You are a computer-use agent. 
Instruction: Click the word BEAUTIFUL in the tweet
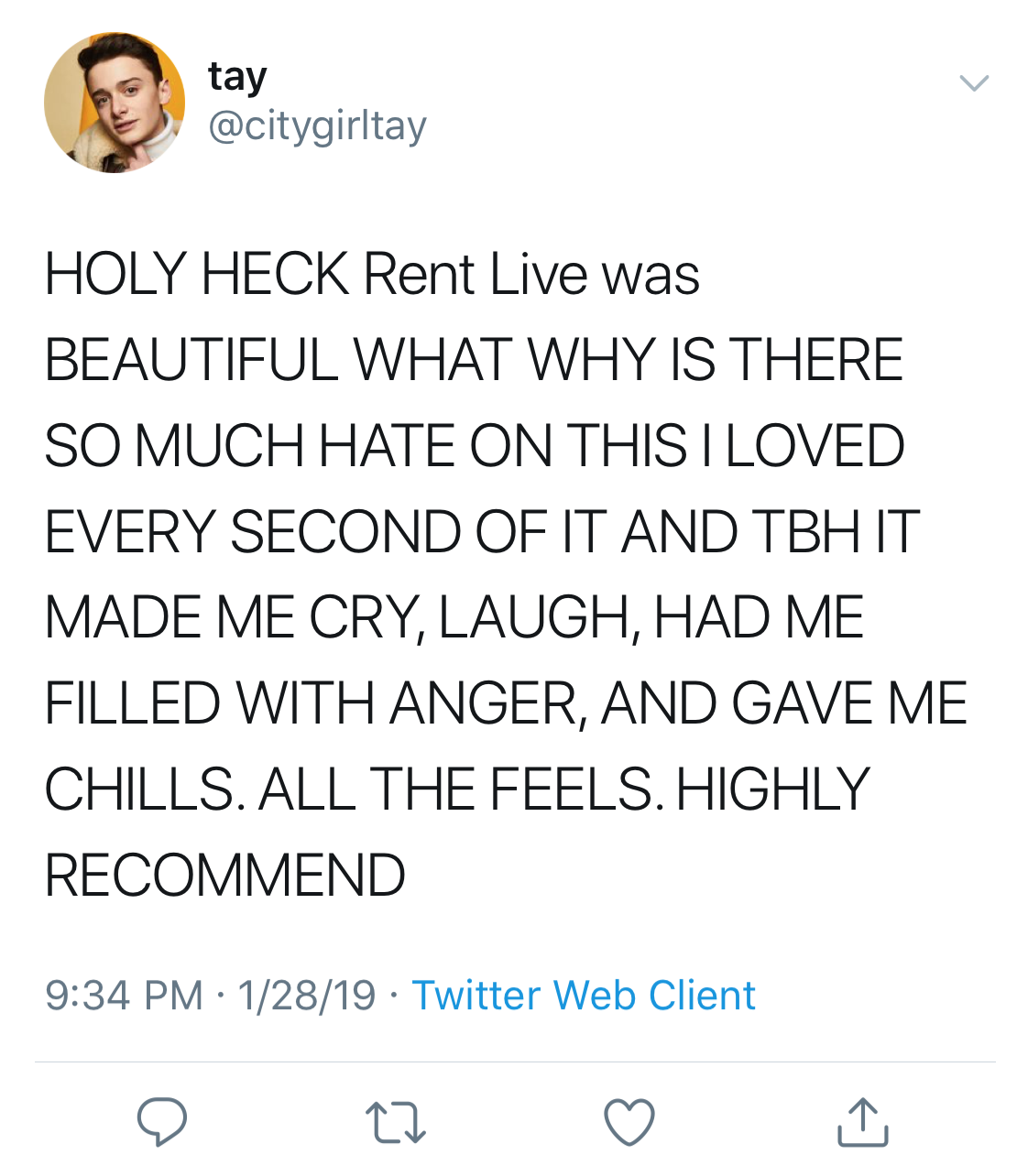coord(191,359)
